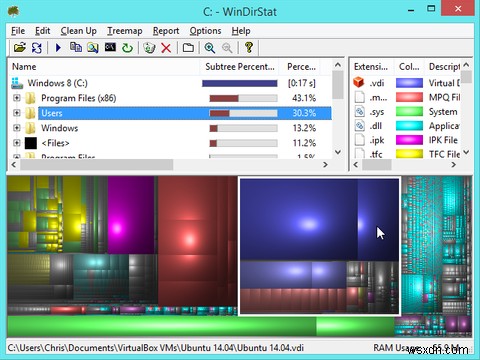Click the Explorer Here toolbar icon
This screenshot has width=480, height=360.
93,48
